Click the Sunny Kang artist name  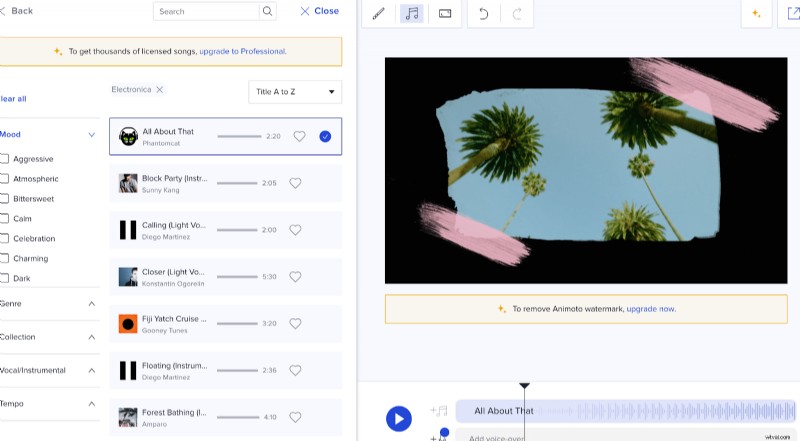(x=160, y=190)
